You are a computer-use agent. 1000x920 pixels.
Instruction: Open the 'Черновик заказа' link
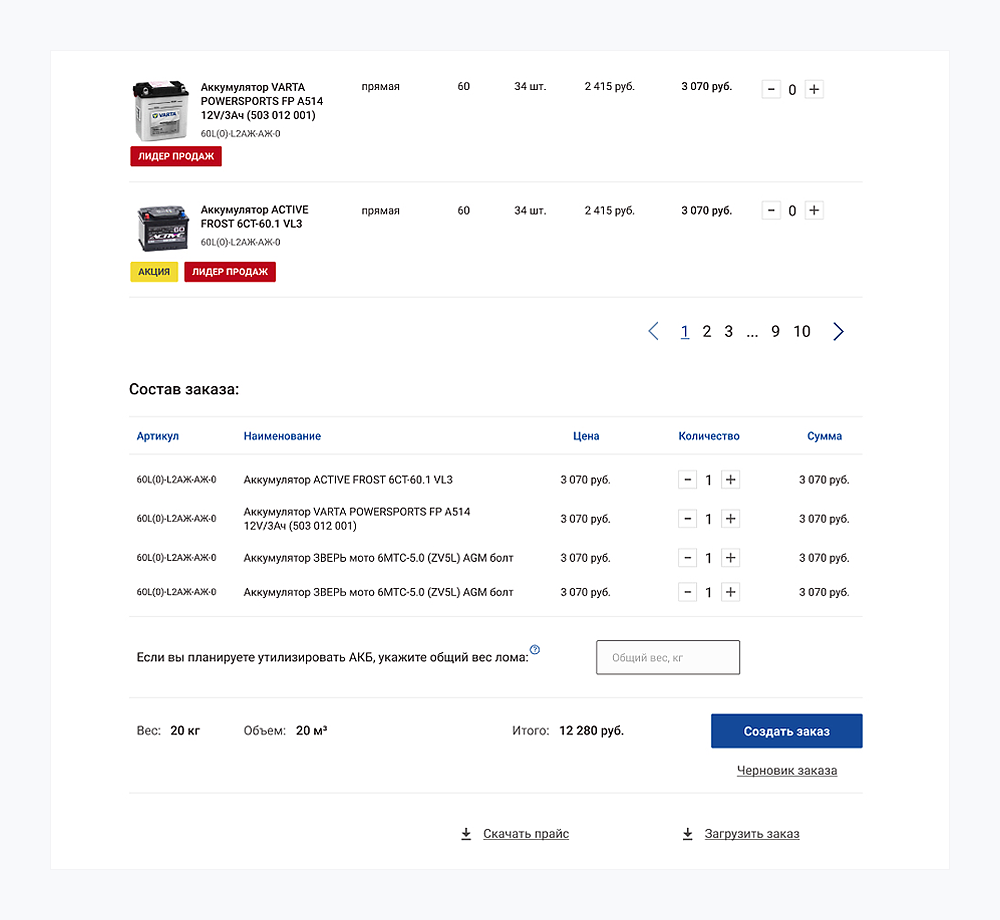coord(786,771)
